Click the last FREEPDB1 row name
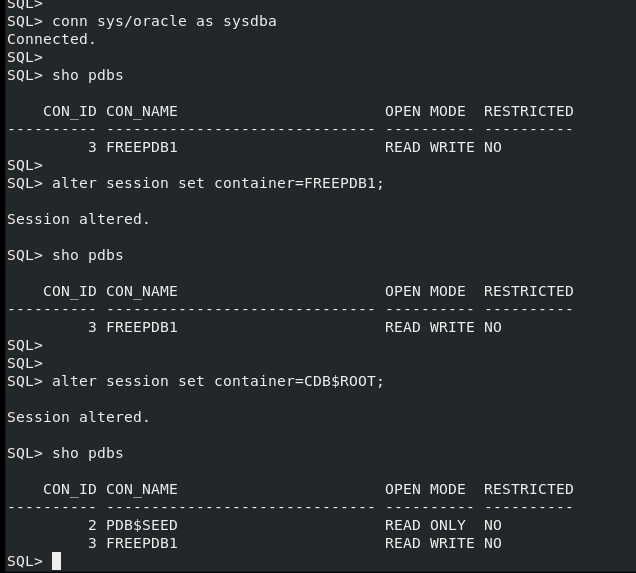 point(142,543)
